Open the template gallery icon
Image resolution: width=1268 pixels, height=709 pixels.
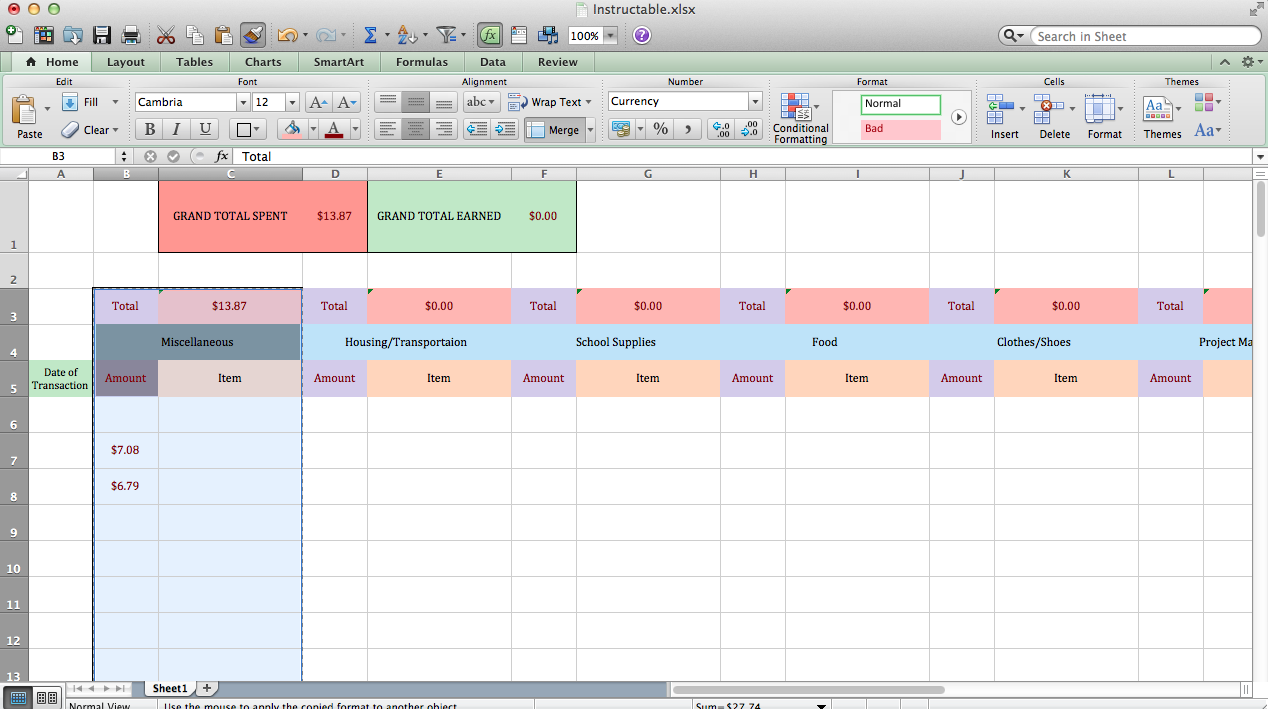click(44, 35)
